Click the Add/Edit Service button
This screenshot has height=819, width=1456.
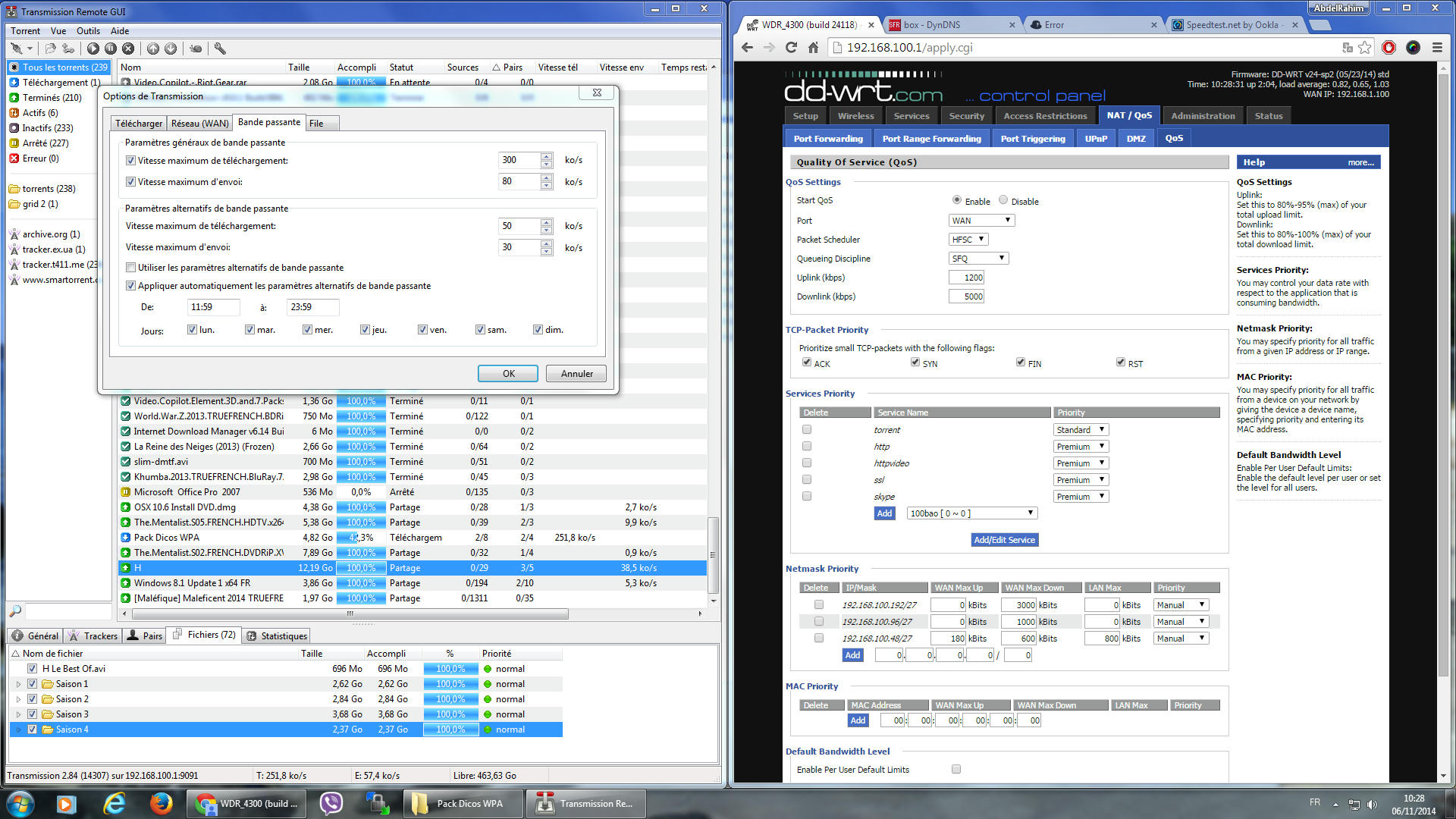pos(1005,540)
